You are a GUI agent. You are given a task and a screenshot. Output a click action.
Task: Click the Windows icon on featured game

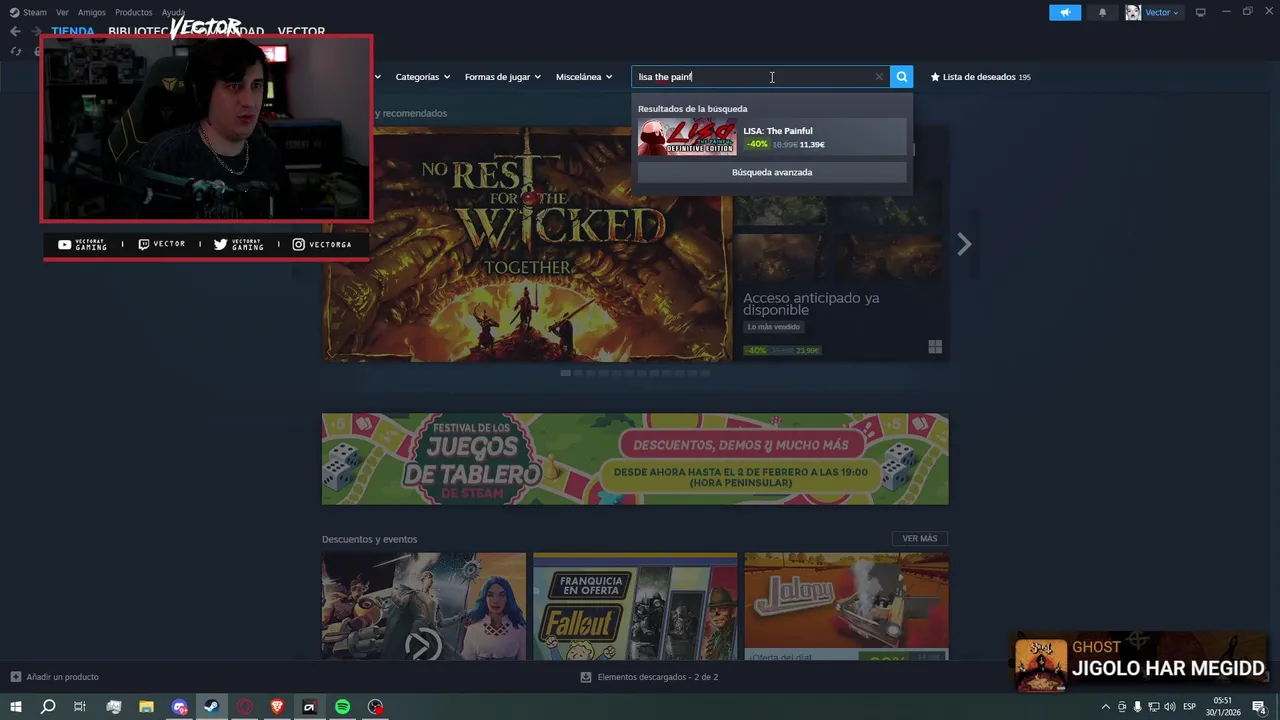tap(935, 347)
